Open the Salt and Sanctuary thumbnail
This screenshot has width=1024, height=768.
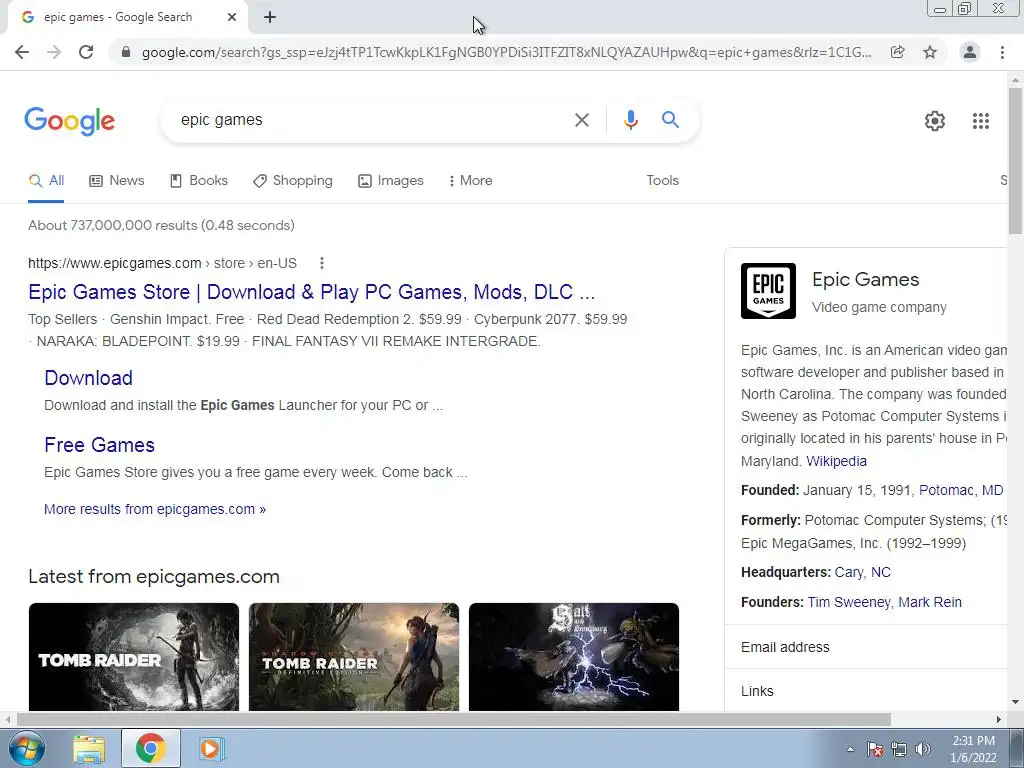coord(574,657)
